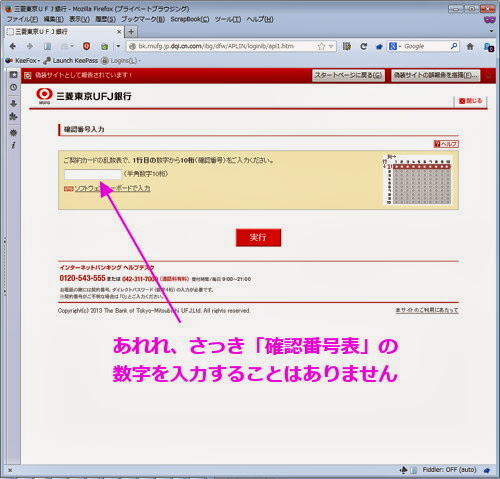Open the ツール(T) menu
This screenshot has width=500, height=479.
point(228,19)
